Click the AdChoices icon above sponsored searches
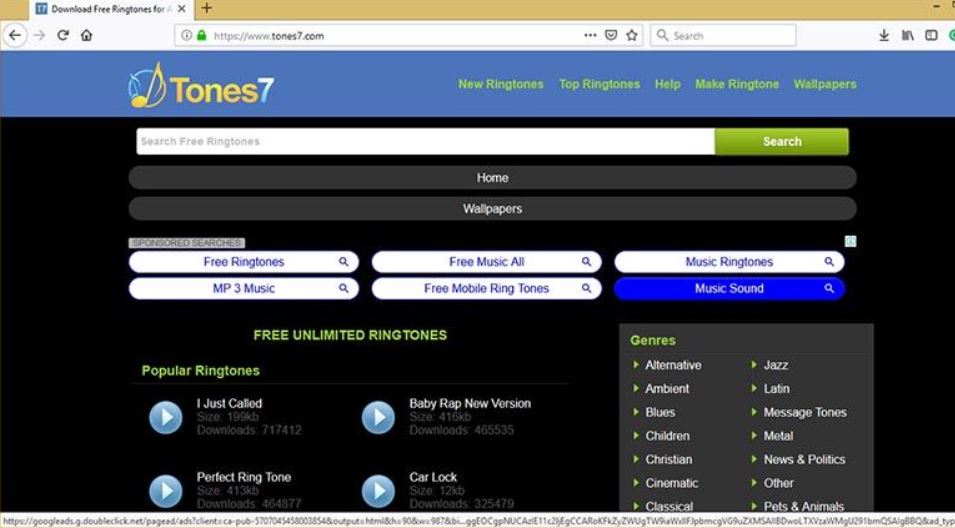This screenshot has width=955, height=528. click(x=851, y=242)
